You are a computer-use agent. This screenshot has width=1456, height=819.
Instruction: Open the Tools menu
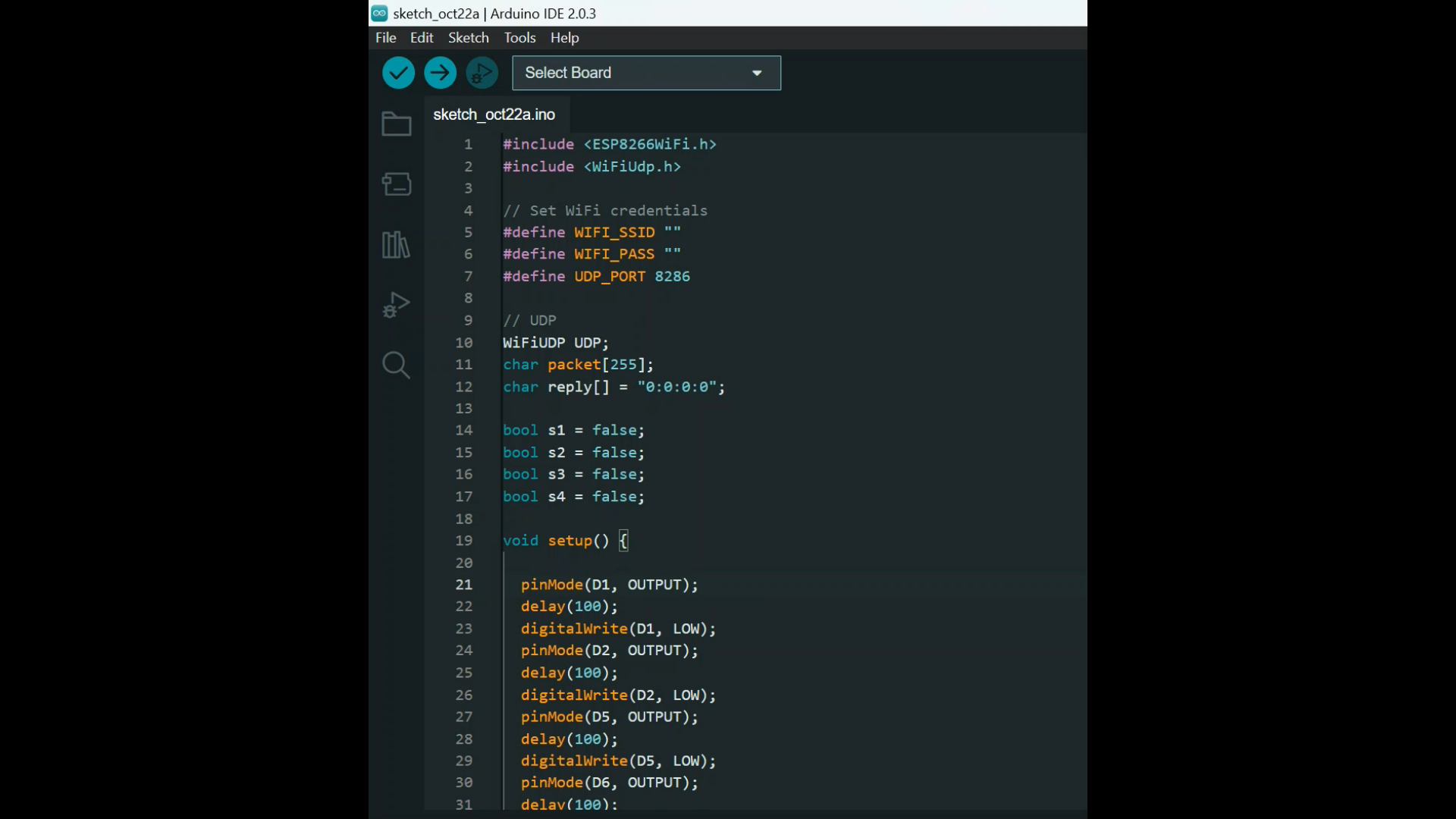coord(519,37)
